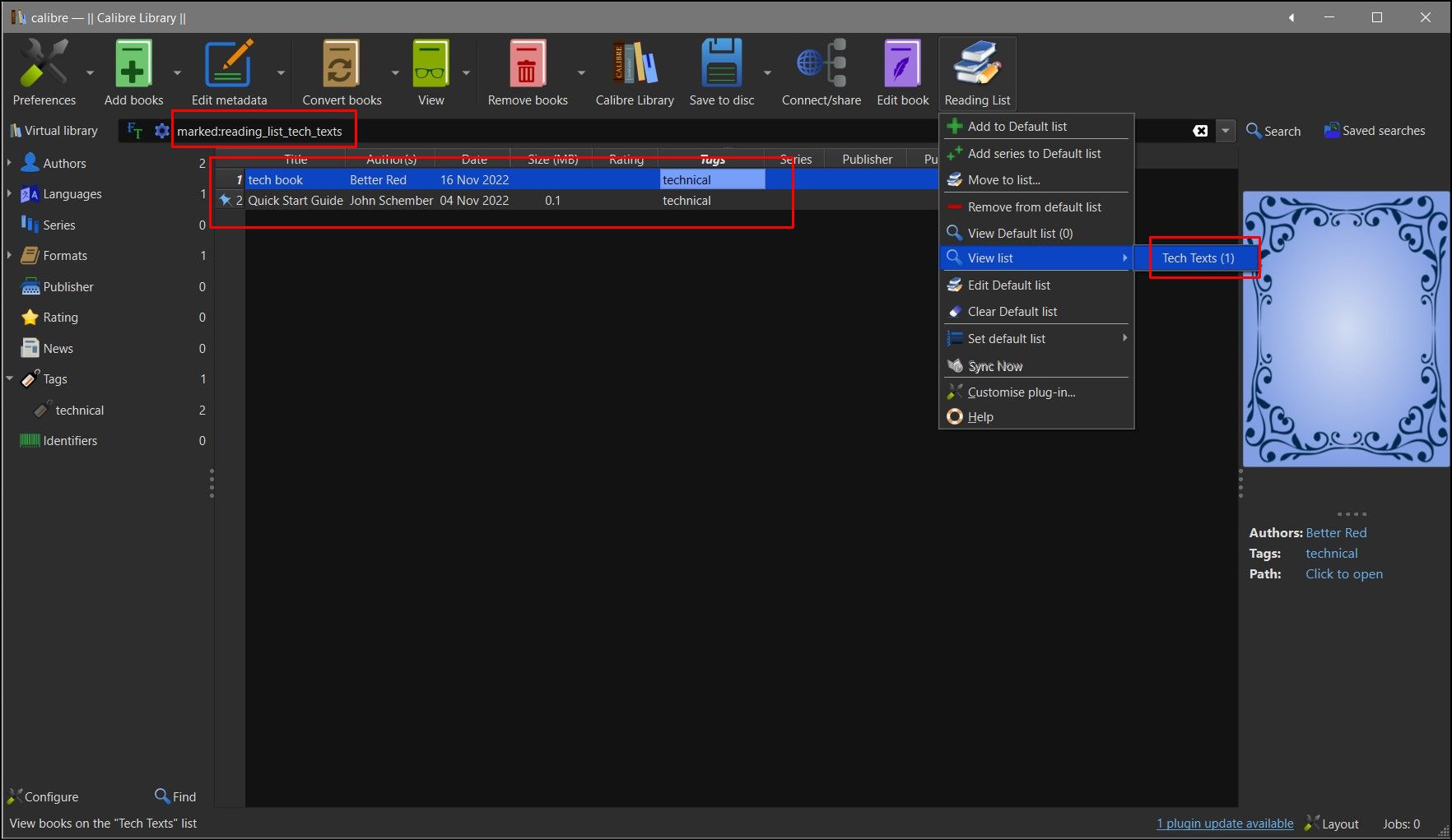Open Saved searches

(1374, 131)
